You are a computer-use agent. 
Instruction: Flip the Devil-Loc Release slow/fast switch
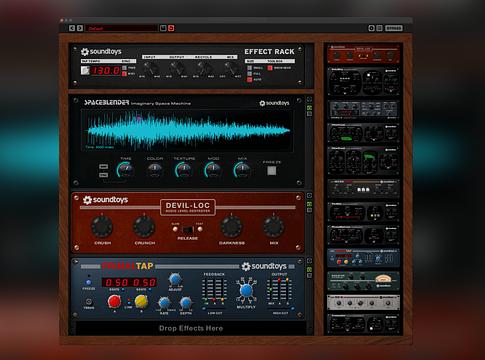point(188,230)
